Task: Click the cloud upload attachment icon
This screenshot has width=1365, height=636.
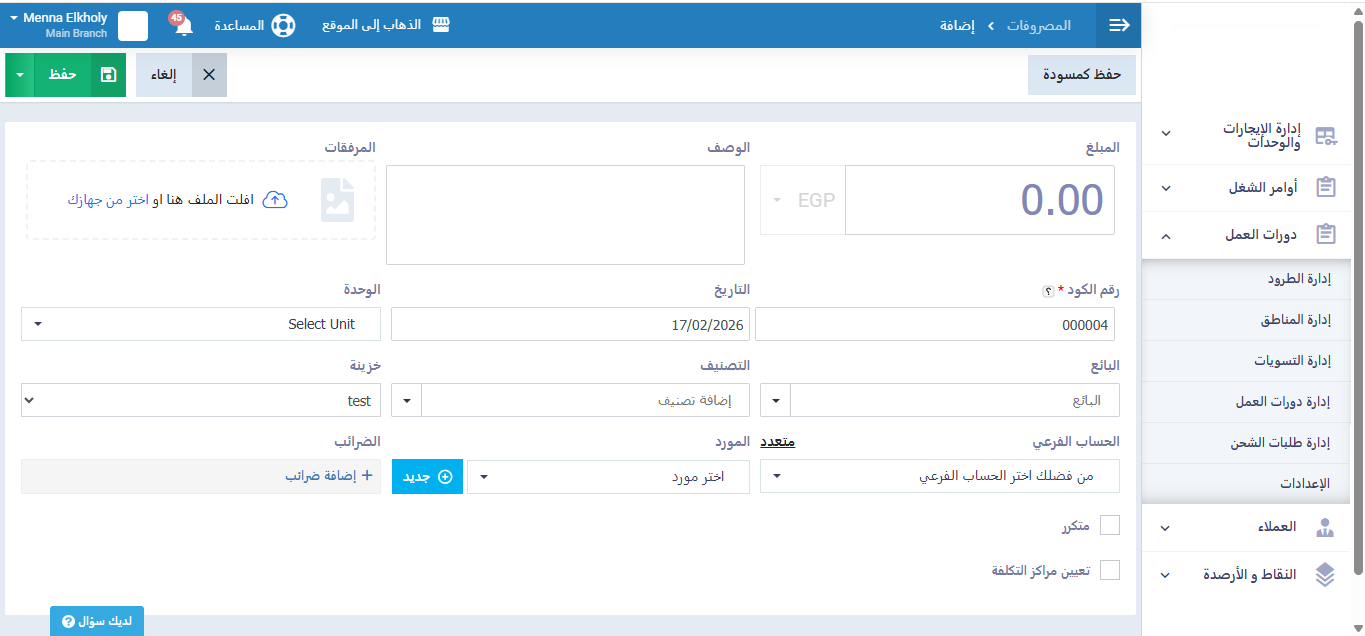Action: (275, 200)
